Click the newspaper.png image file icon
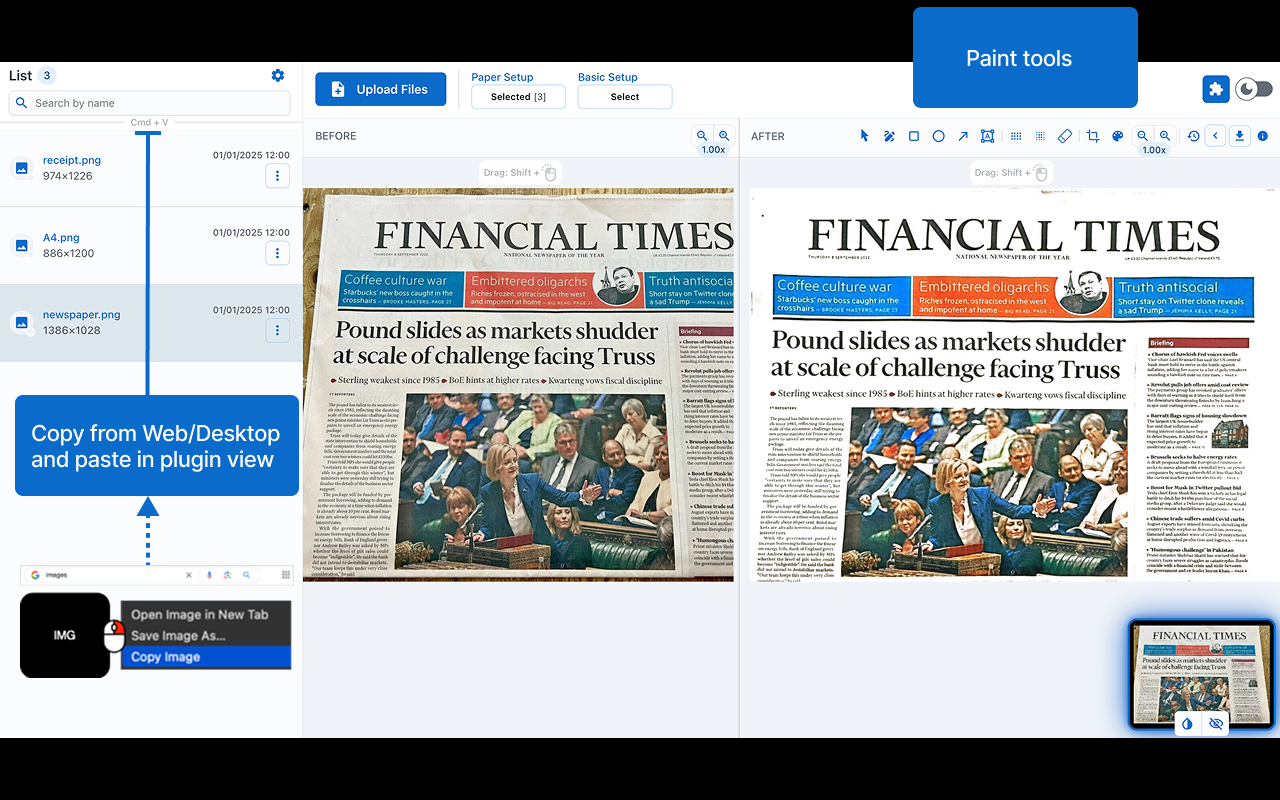This screenshot has height=800, width=1280. 21,322
